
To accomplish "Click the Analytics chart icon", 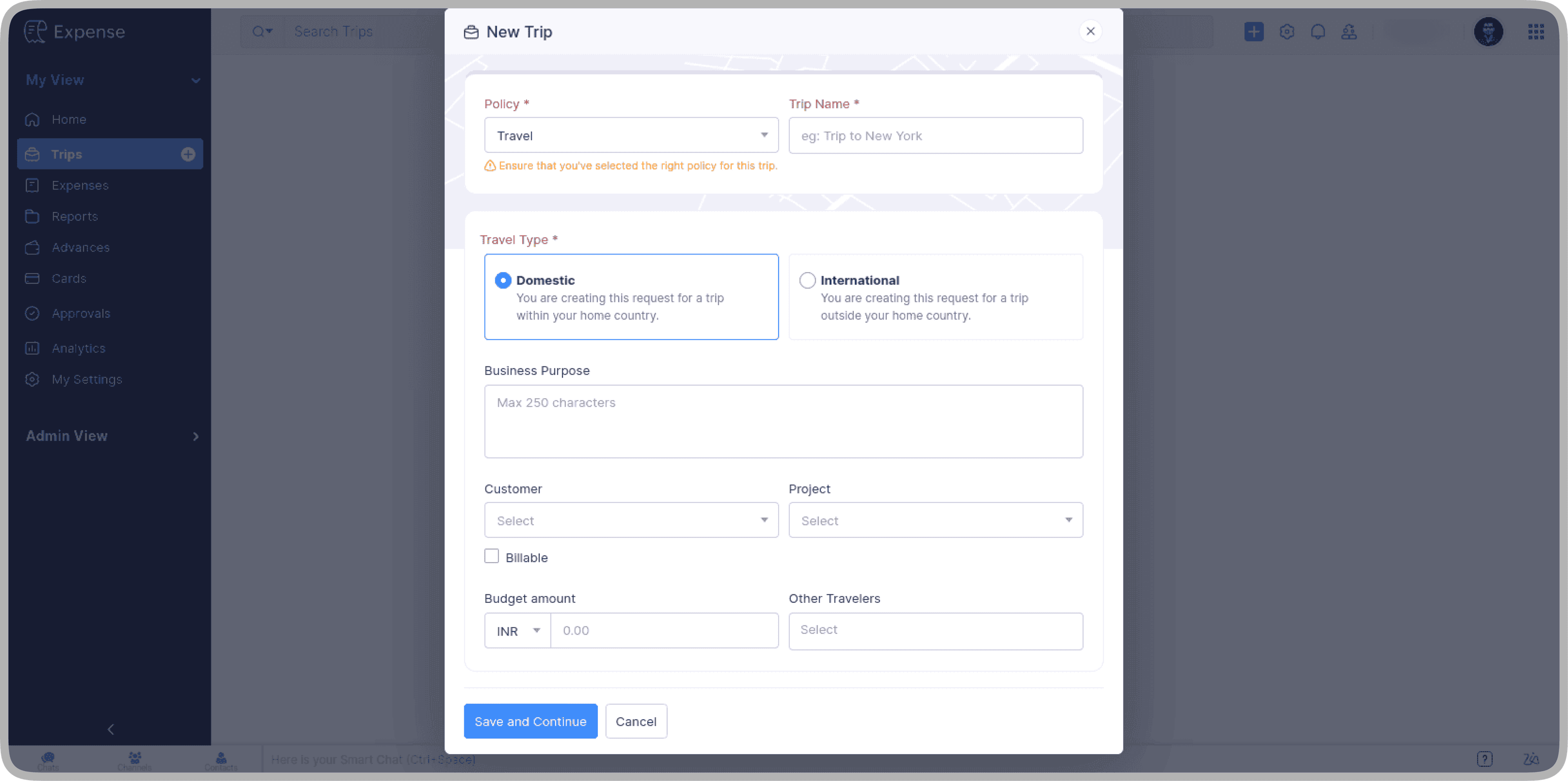I will pyautogui.click(x=32, y=348).
